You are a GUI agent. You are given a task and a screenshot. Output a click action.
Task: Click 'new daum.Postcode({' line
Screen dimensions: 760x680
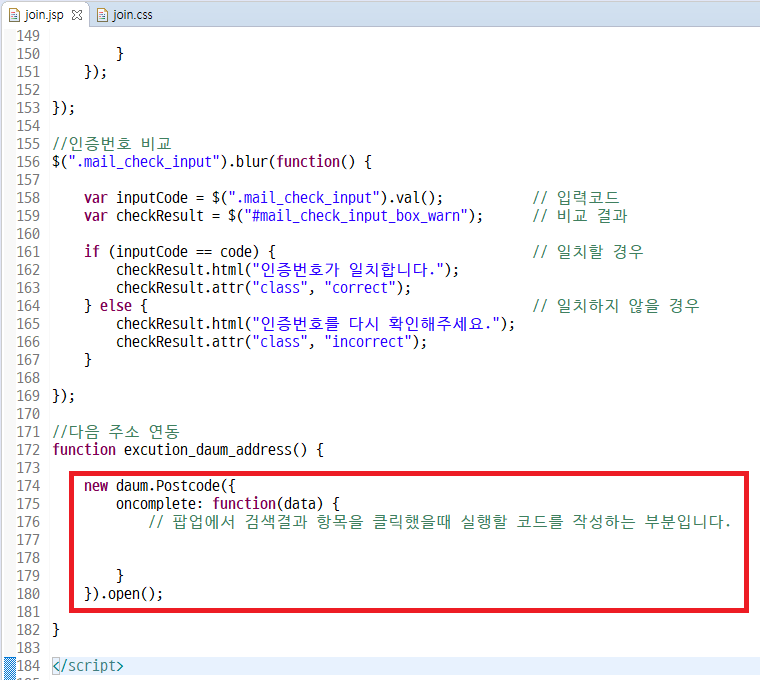[x=159, y=486]
